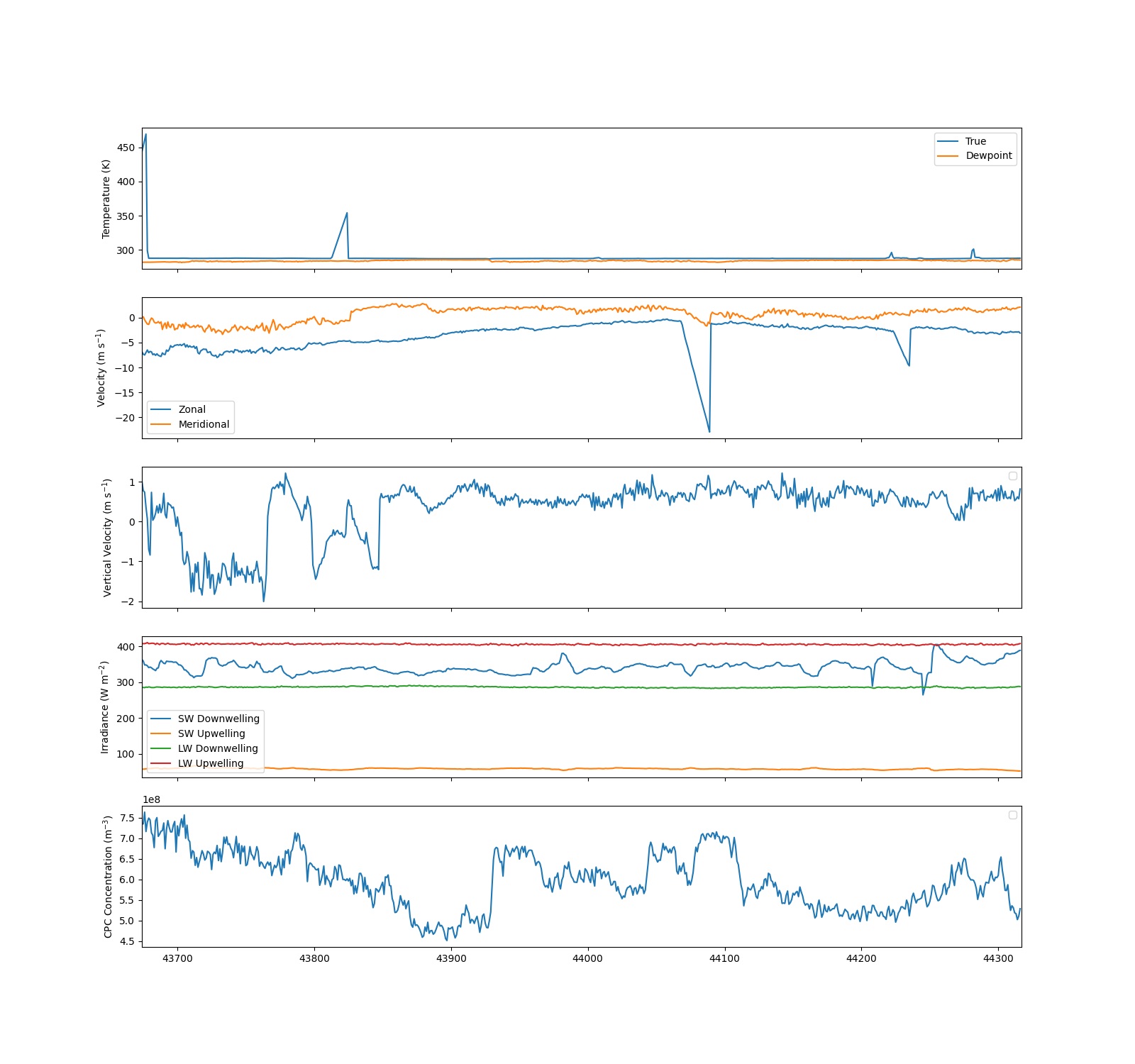
Task: Click the 44000 x-axis tick label
Action: (588, 958)
